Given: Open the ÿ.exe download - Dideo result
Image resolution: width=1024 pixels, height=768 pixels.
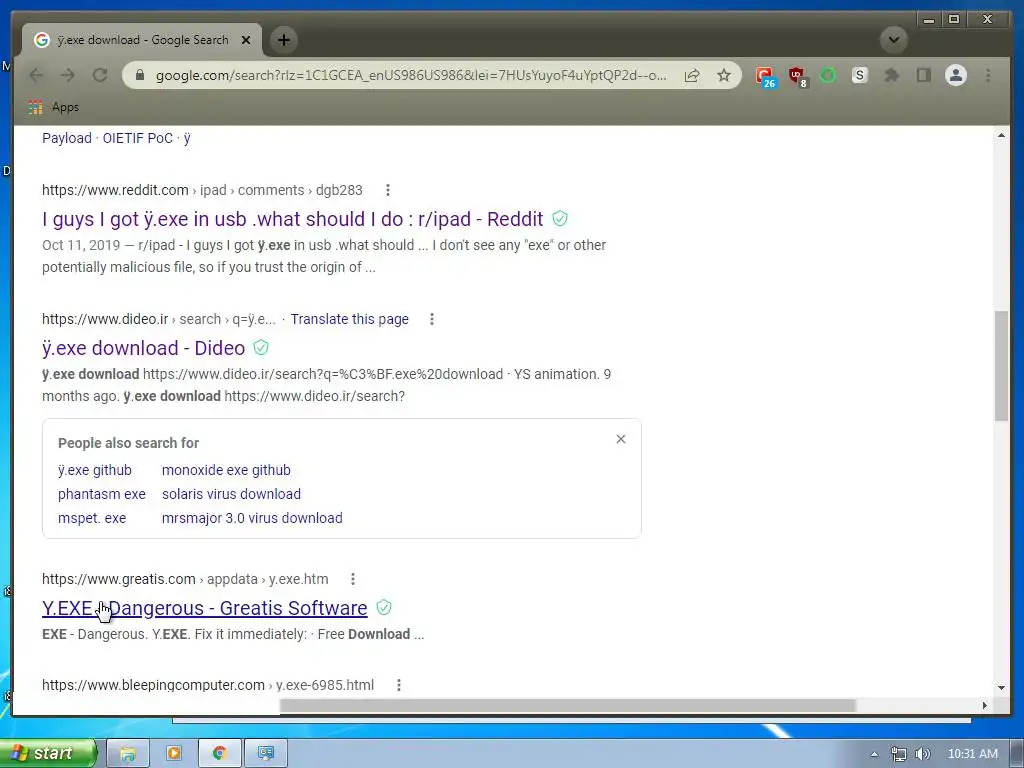Looking at the screenshot, I should click(144, 348).
